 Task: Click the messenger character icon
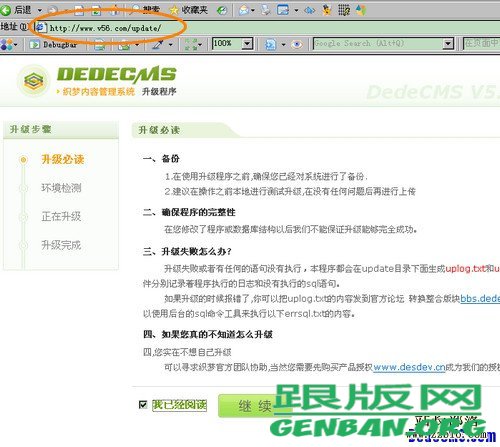click(327, 10)
